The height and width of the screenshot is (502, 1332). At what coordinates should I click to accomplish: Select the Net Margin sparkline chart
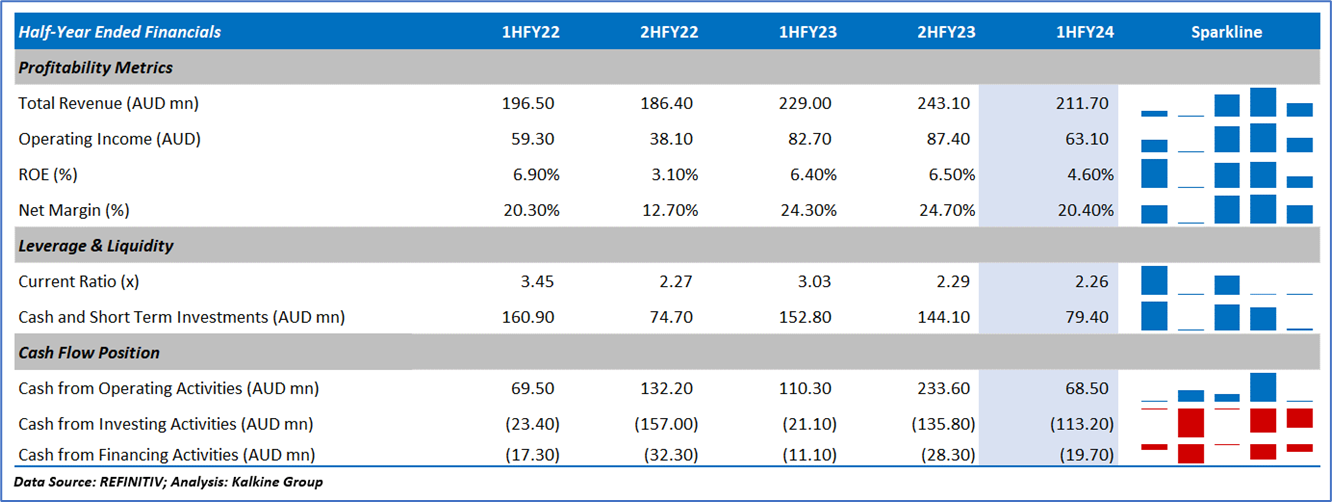[x=1226, y=209]
